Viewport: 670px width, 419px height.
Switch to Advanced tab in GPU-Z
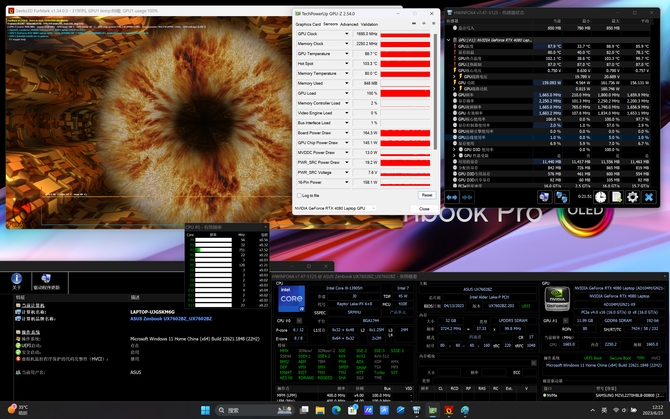(x=349, y=24)
